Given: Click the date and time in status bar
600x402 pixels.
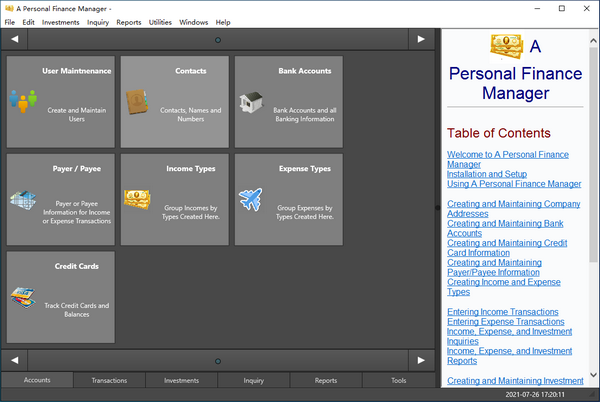Looking at the screenshot, I should (535, 394).
